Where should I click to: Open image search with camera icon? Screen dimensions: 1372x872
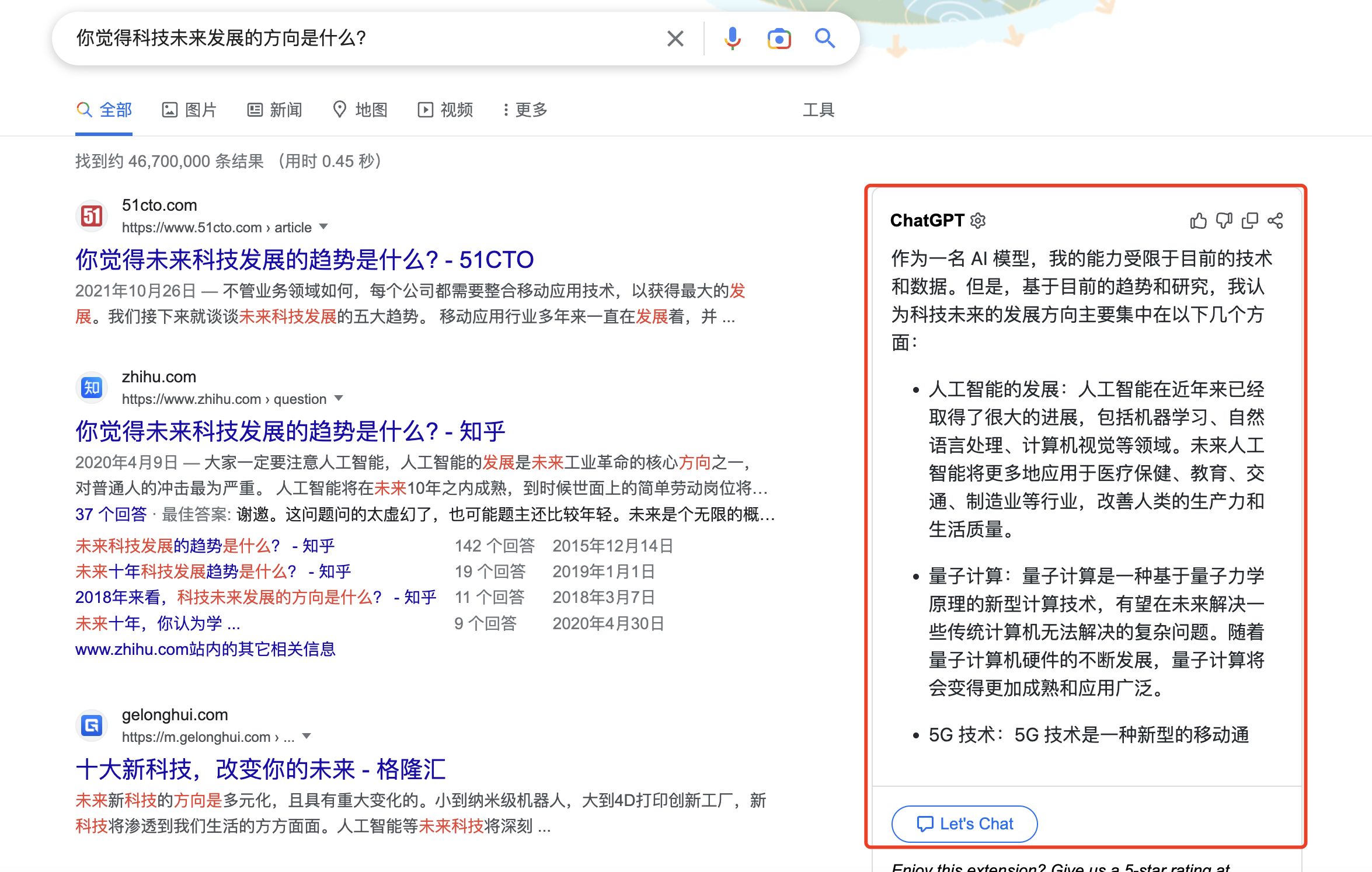click(779, 39)
